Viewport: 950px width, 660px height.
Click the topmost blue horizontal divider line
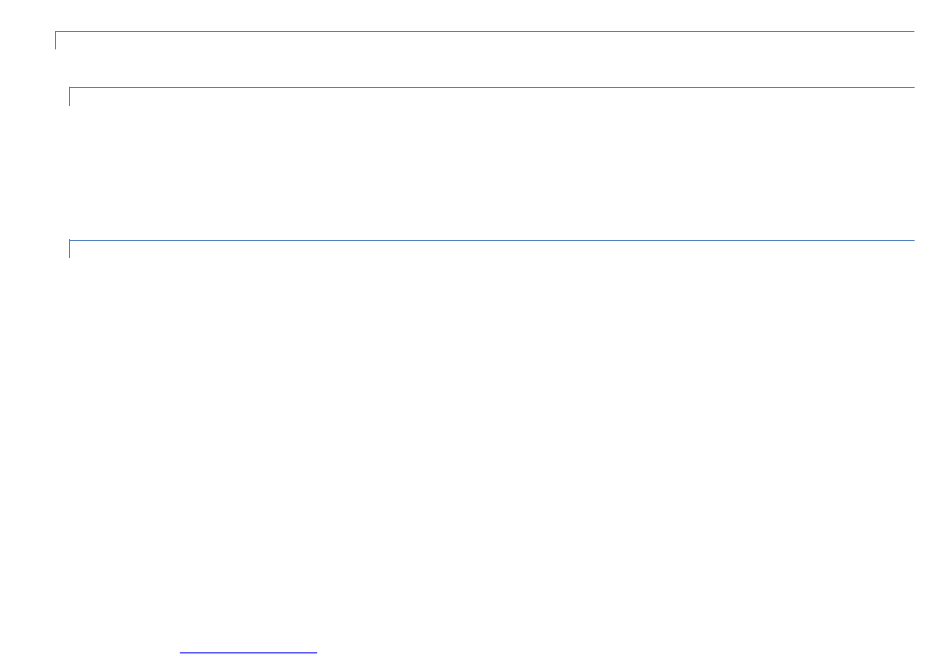coord(485,32)
